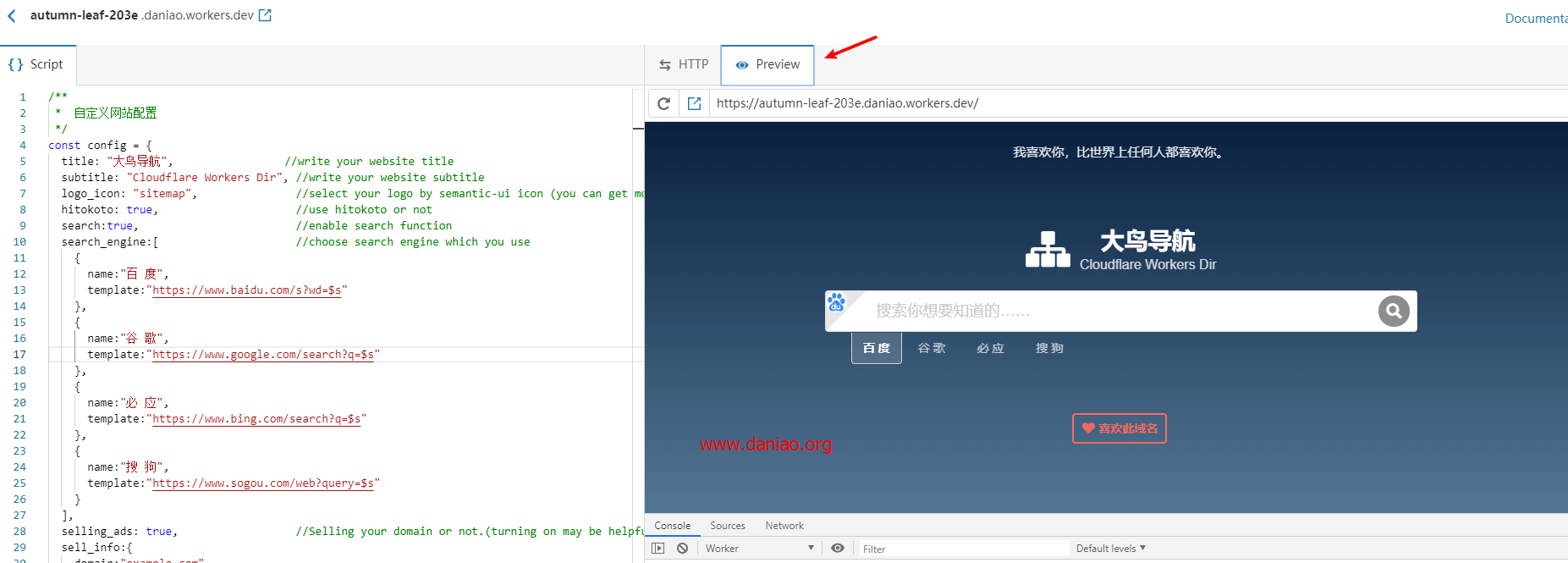Open the Console devtools tab
1568x563 pixels.
[x=673, y=526]
